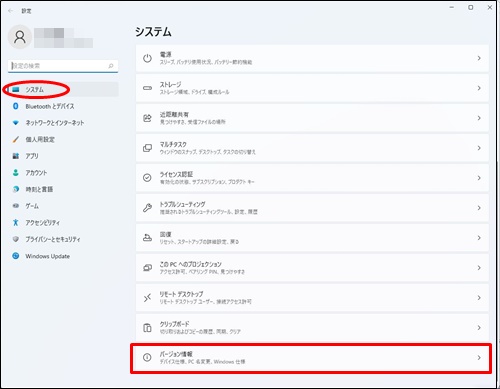Click the clipboard (クリップボード) icon
This screenshot has width=500, height=389.
coord(147,328)
